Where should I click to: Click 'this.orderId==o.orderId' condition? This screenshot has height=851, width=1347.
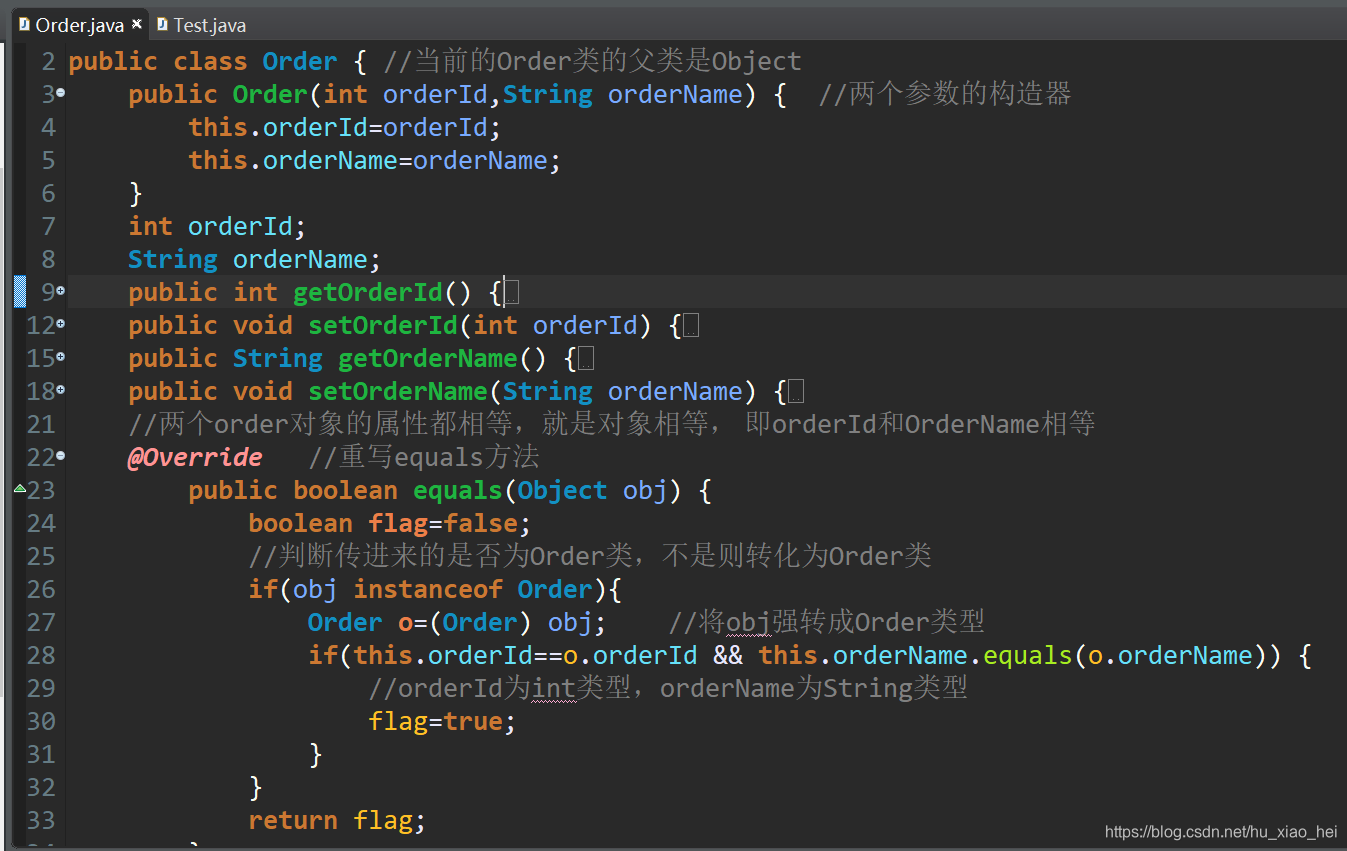525,655
